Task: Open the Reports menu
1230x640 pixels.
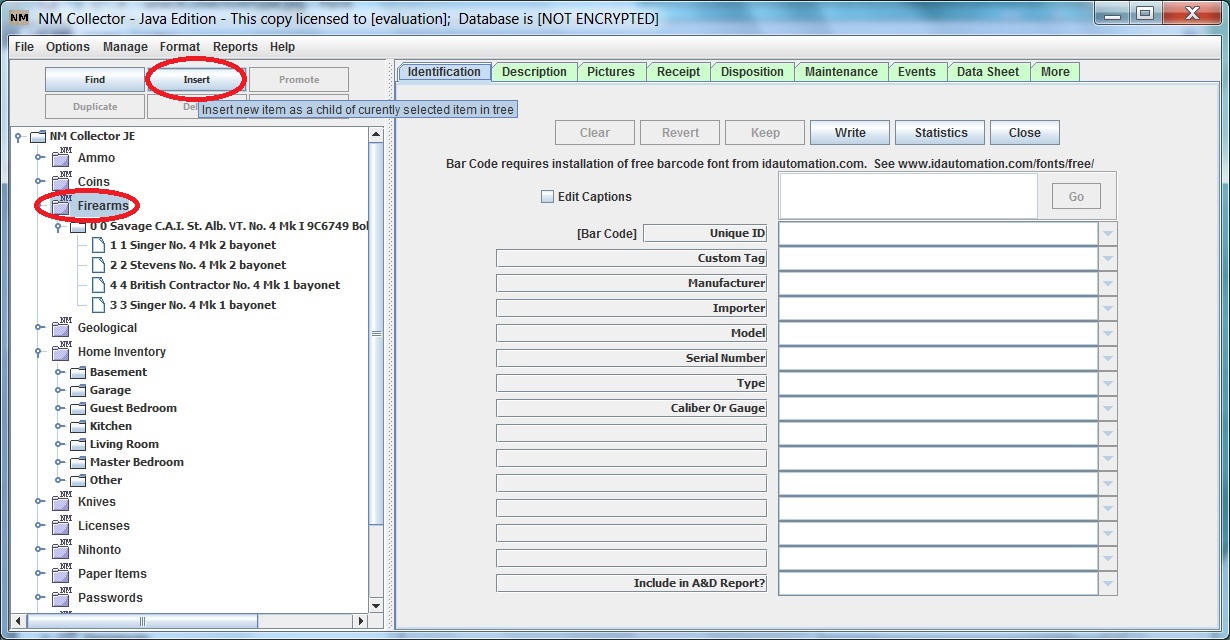Action: 235,47
